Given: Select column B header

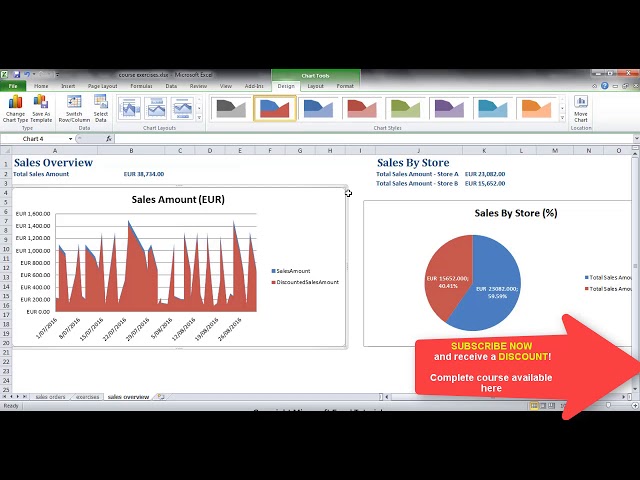Looking at the screenshot, I should click(131, 151).
